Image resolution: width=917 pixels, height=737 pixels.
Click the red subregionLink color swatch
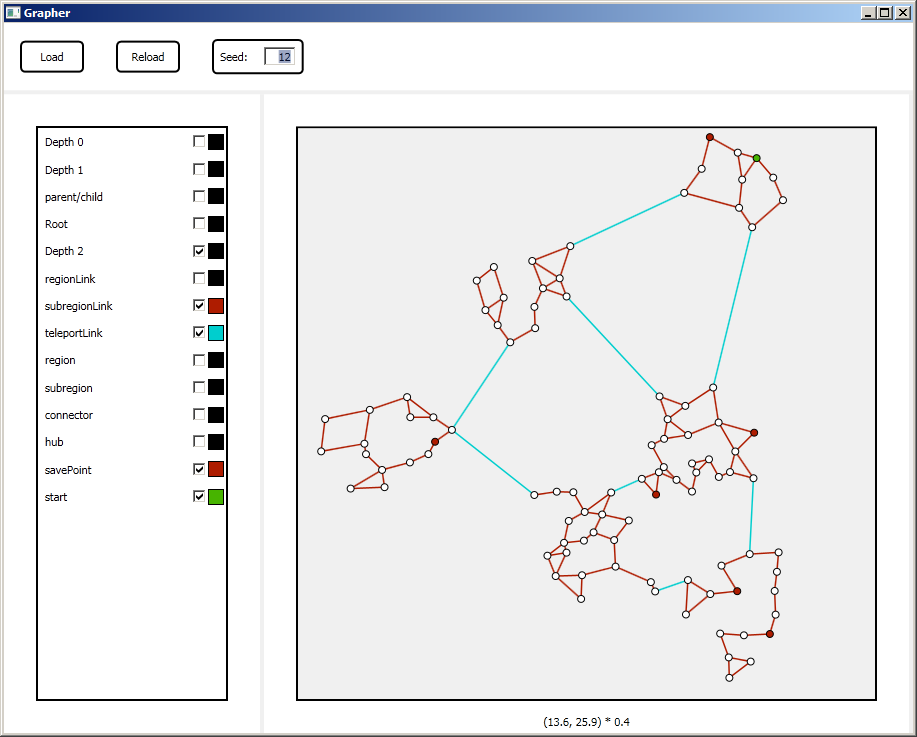pyautogui.click(x=216, y=306)
